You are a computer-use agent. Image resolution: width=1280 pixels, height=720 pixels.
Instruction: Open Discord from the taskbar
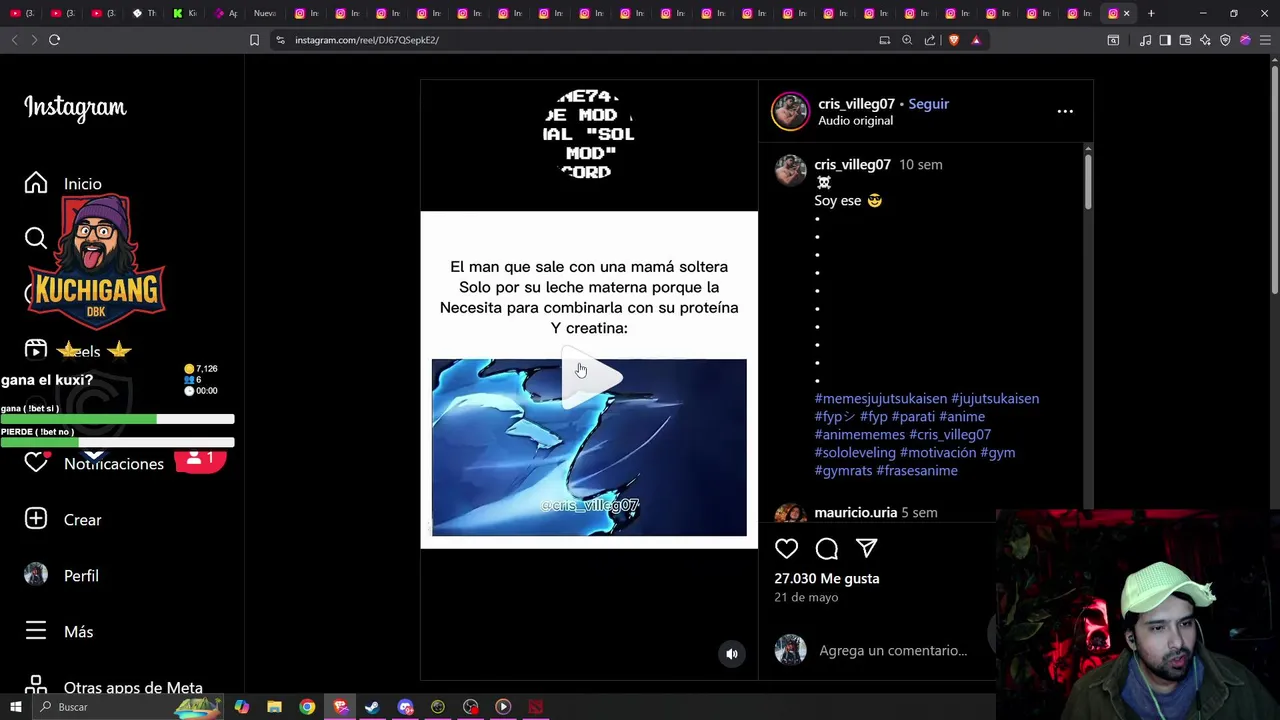(405, 707)
